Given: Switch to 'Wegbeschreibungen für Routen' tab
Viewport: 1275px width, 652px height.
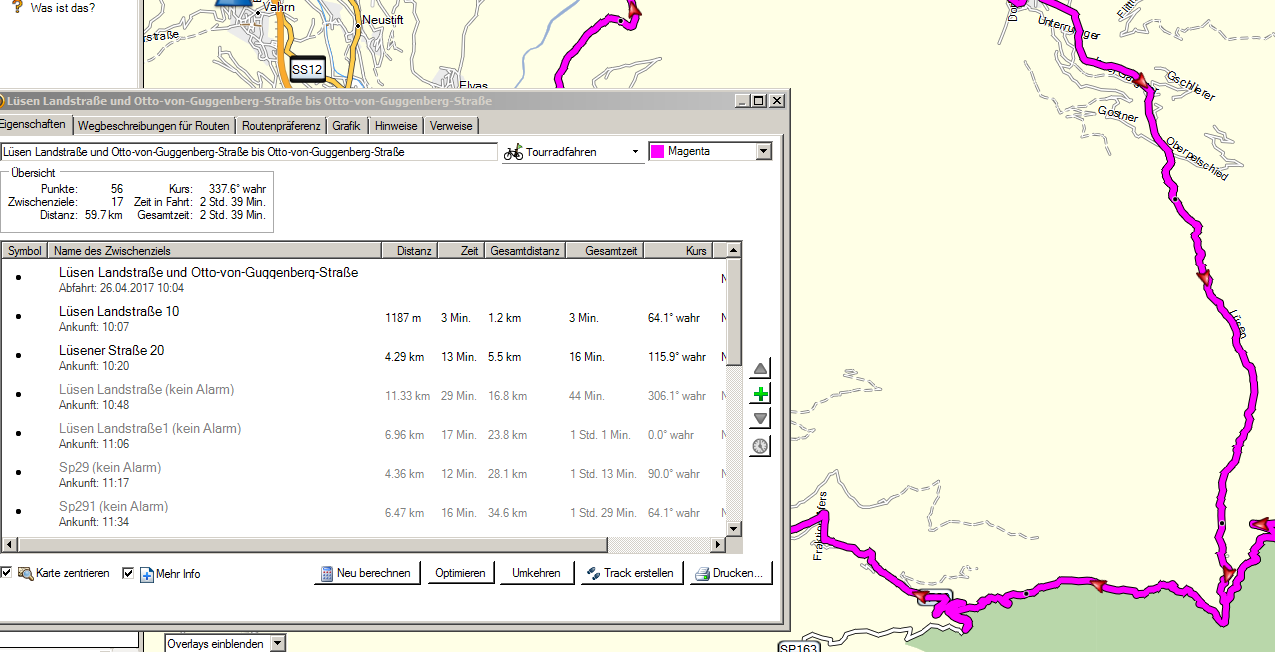Looking at the screenshot, I should tap(153, 126).
